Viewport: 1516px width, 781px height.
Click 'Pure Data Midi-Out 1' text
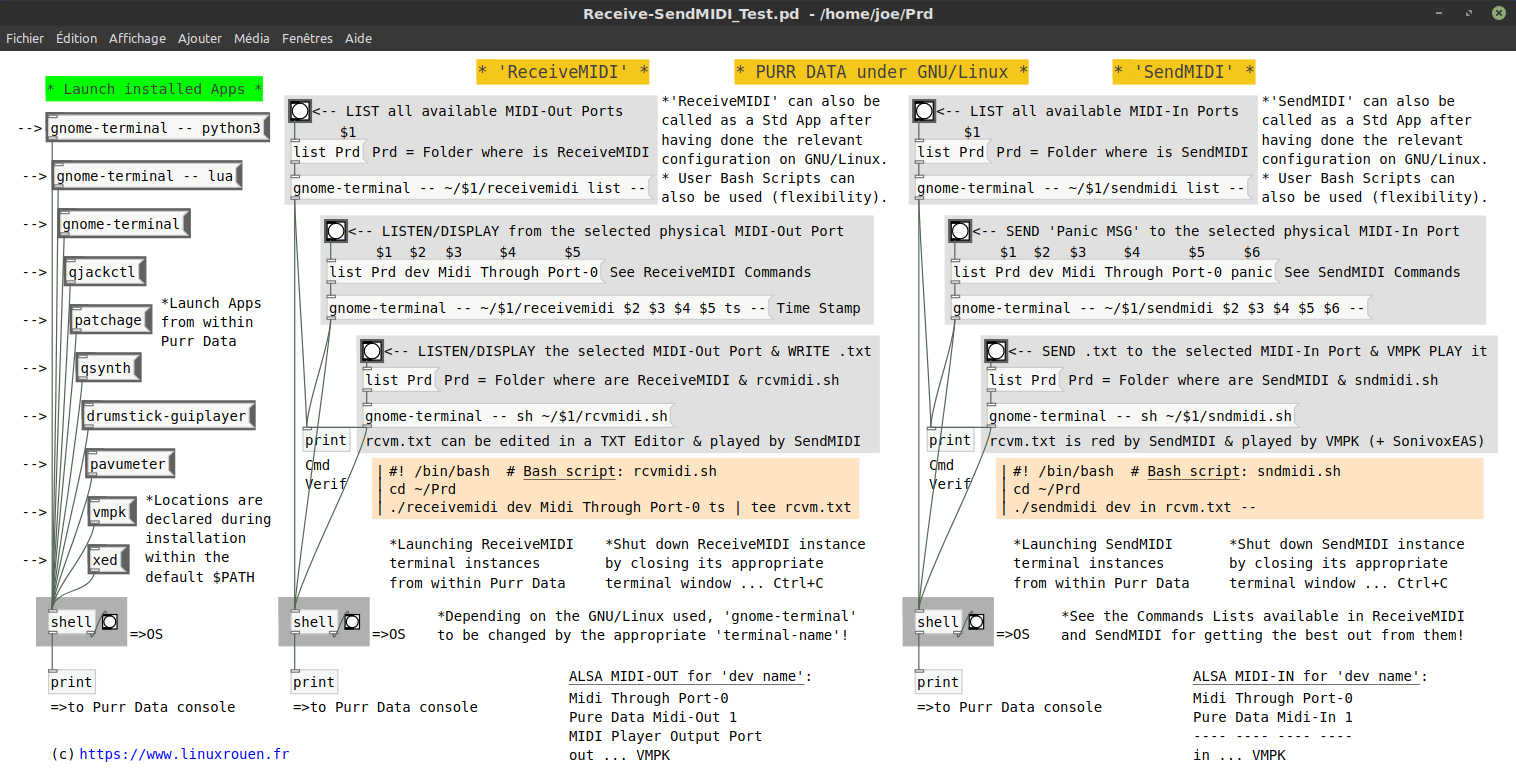[653, 717]
